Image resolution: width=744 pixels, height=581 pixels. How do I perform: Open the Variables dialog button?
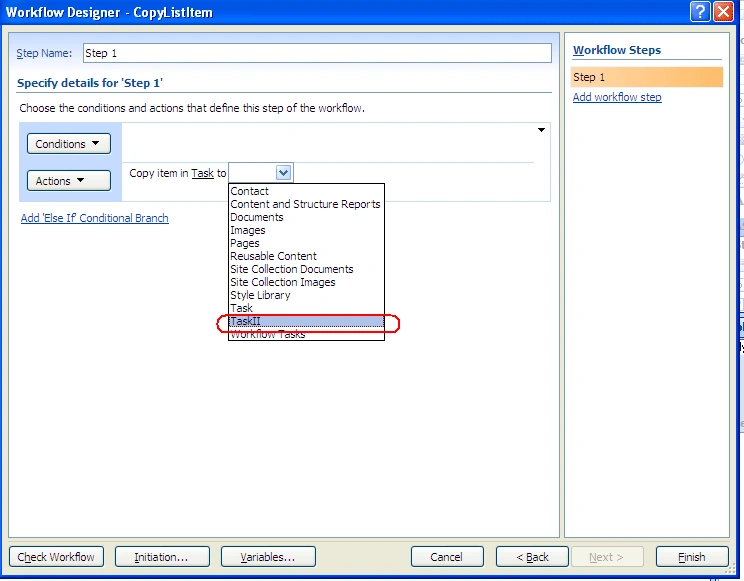(268, 557)
